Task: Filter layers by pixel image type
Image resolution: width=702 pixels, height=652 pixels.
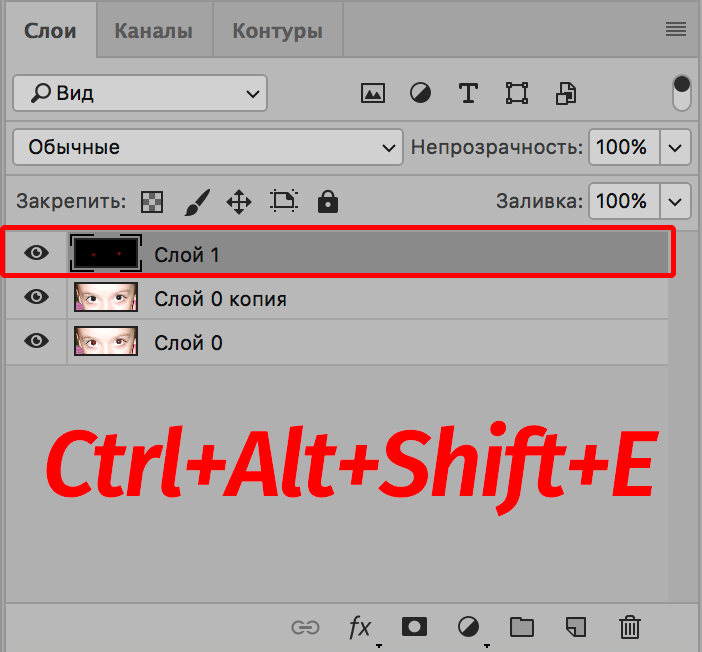Action: tap(372, 94)
